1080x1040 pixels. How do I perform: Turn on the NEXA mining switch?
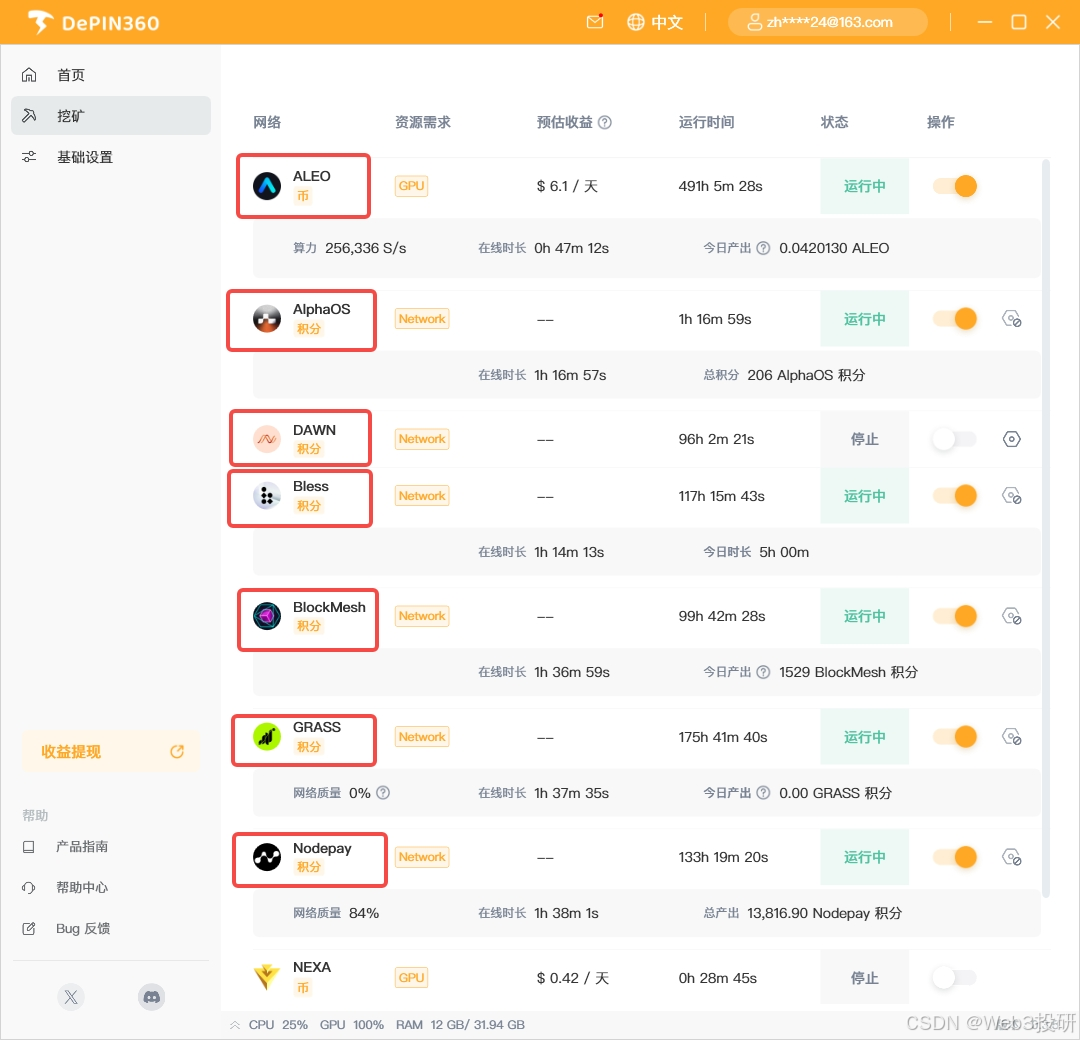(x=955, y=977)
